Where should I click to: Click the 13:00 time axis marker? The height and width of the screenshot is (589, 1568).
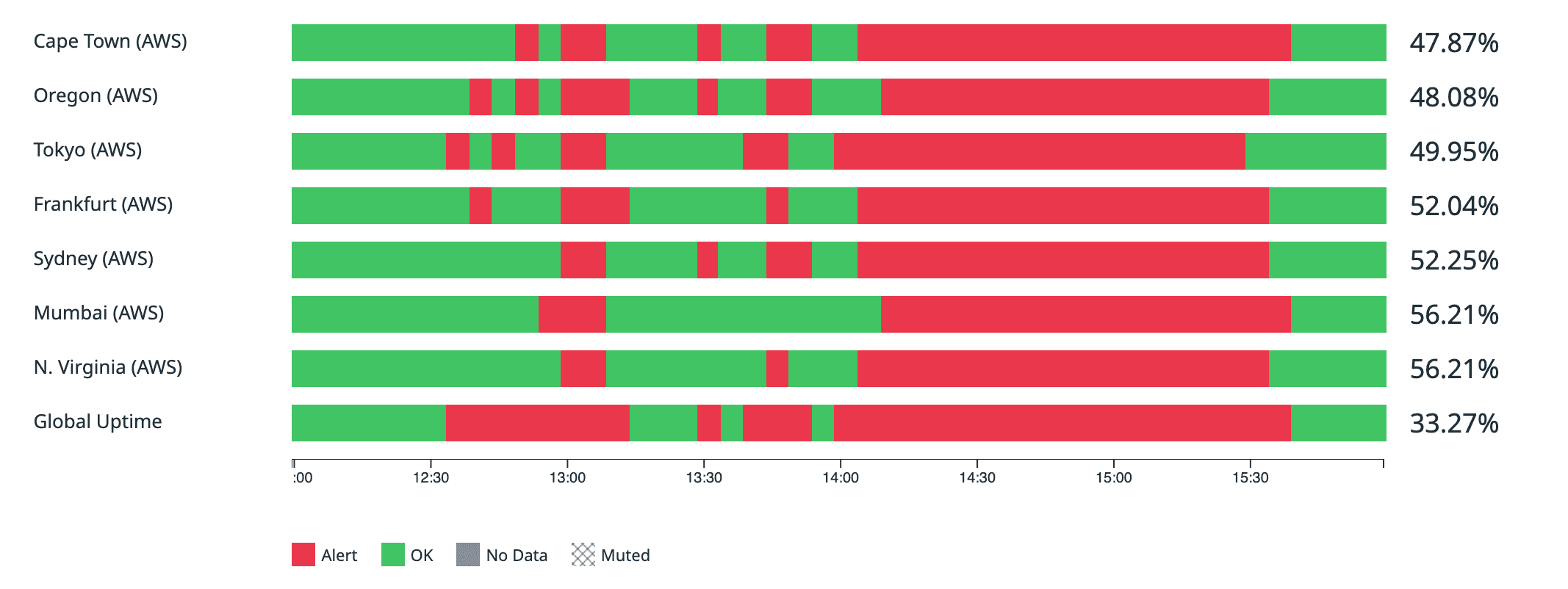coord(567,478)
